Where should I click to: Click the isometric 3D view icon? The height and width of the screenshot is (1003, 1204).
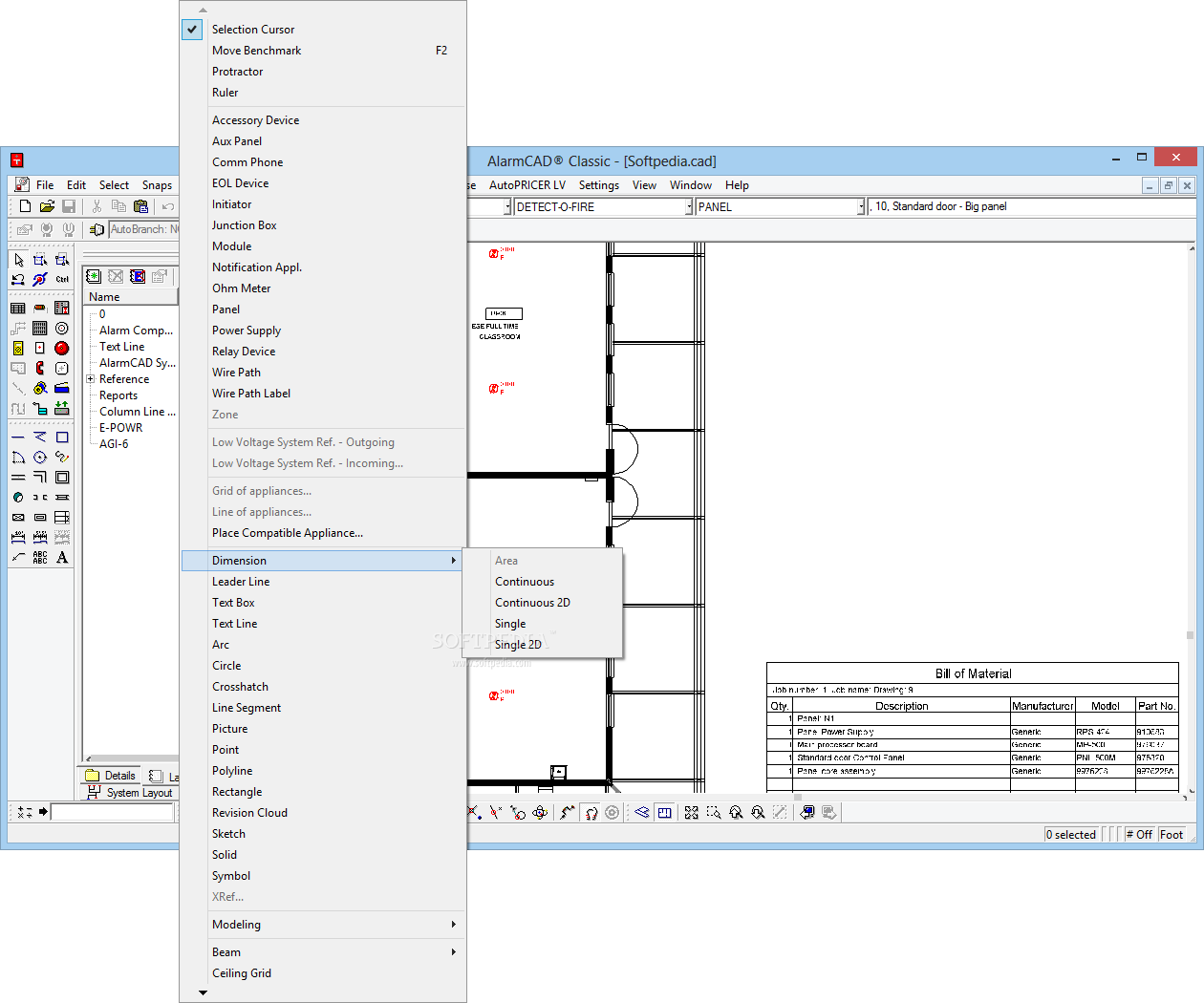tap(642, 812)
